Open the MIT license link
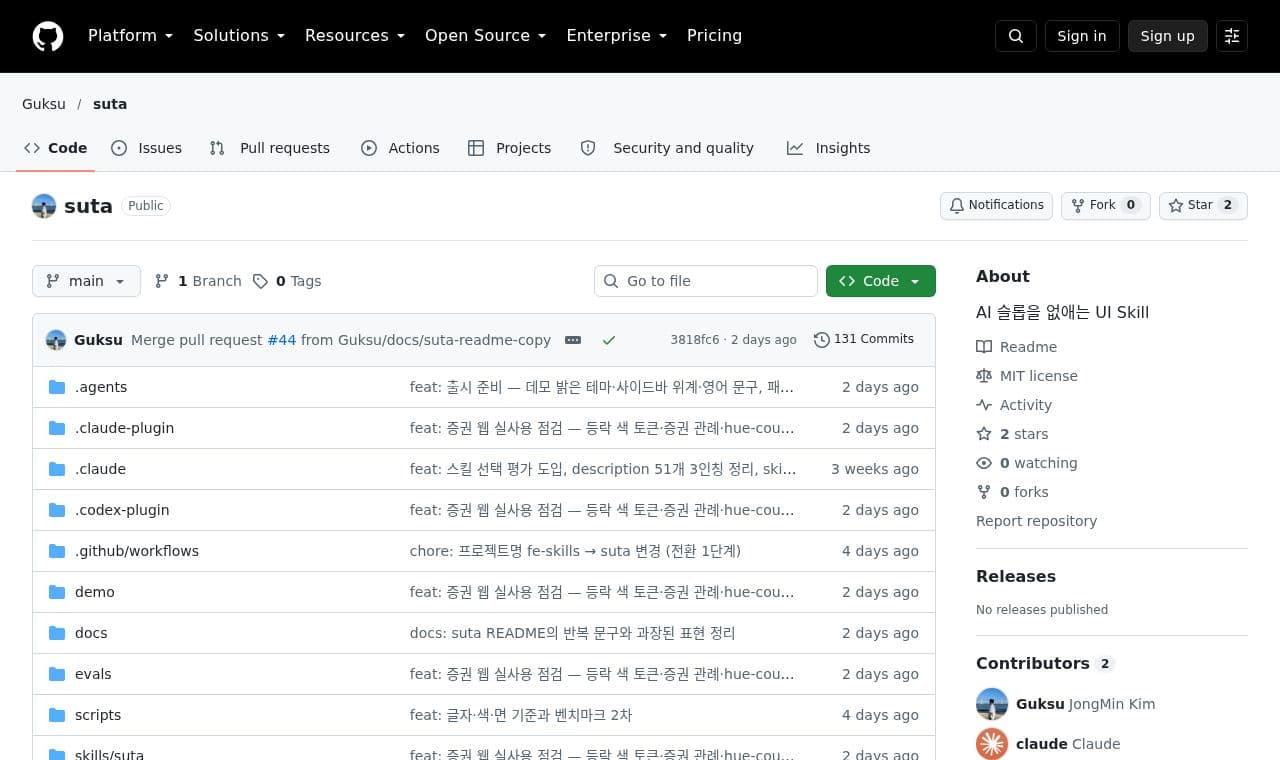1280x760 pixels. point(1027,376)
